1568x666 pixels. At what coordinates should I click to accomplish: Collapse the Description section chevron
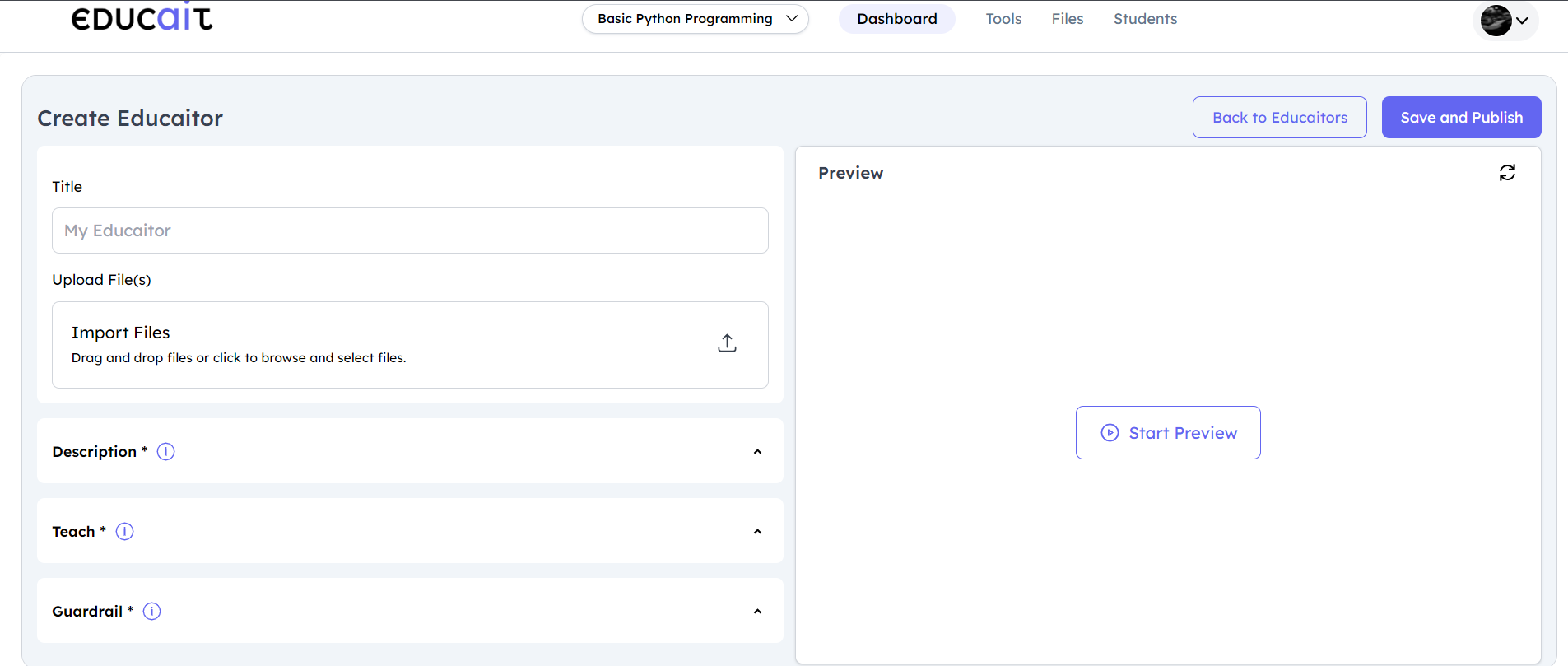pyautogui.click(x=757, y=452)
